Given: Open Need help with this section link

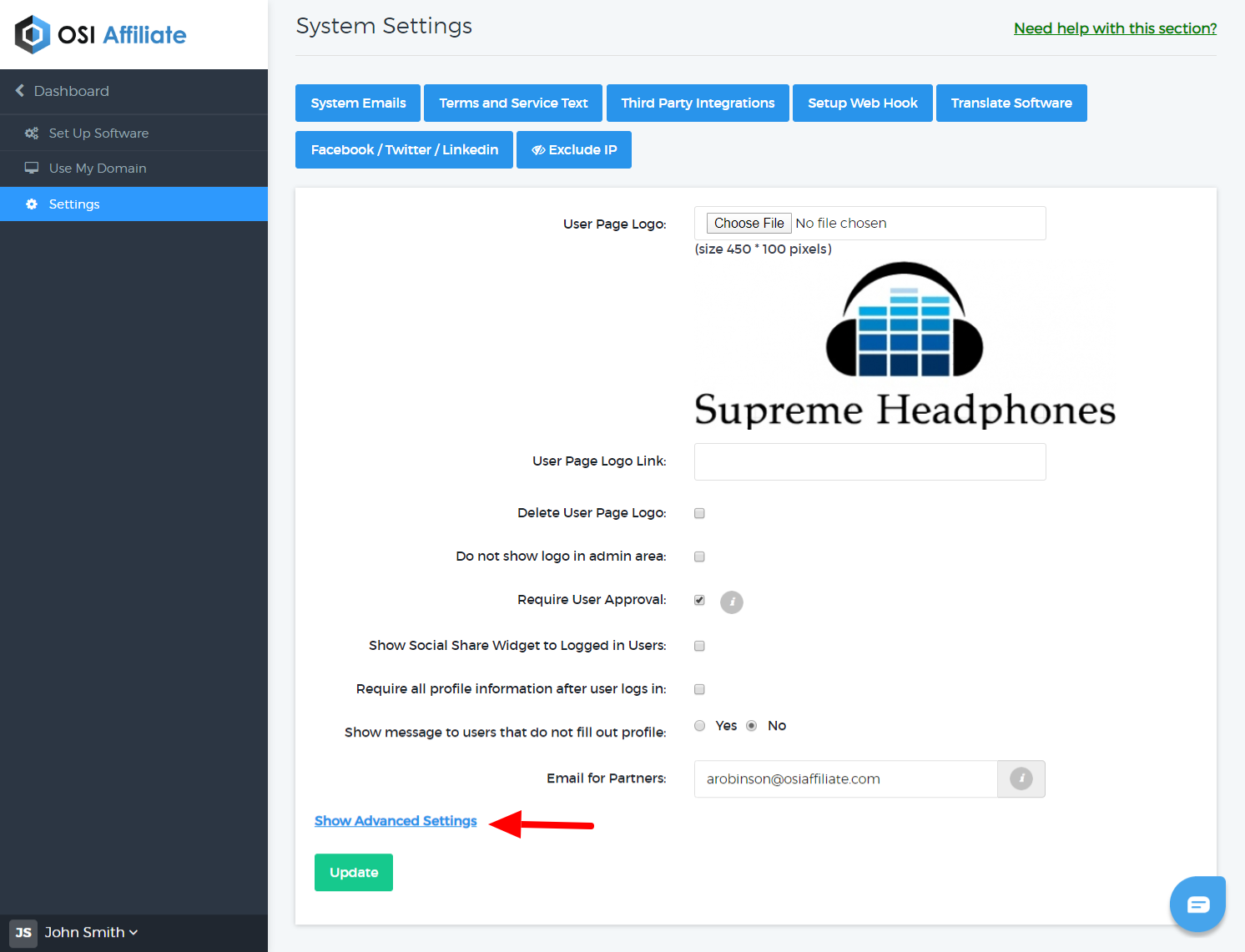Looking at the screenshot, I should click(x=1115, y=28).
